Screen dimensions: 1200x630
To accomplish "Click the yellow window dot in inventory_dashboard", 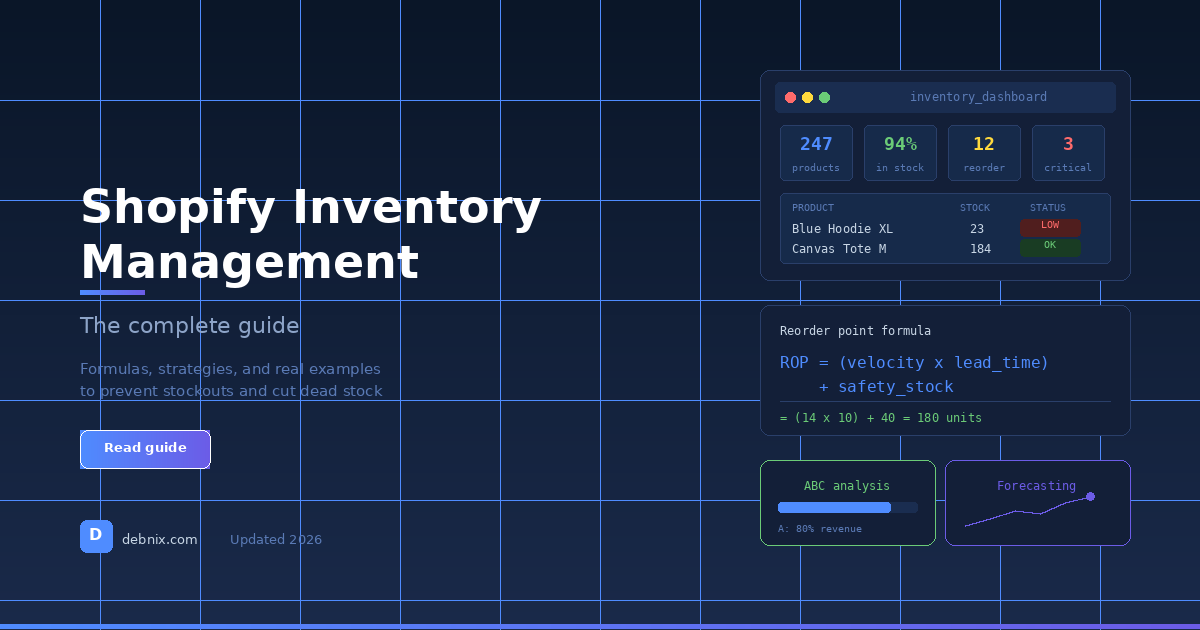I will point(807,97).
